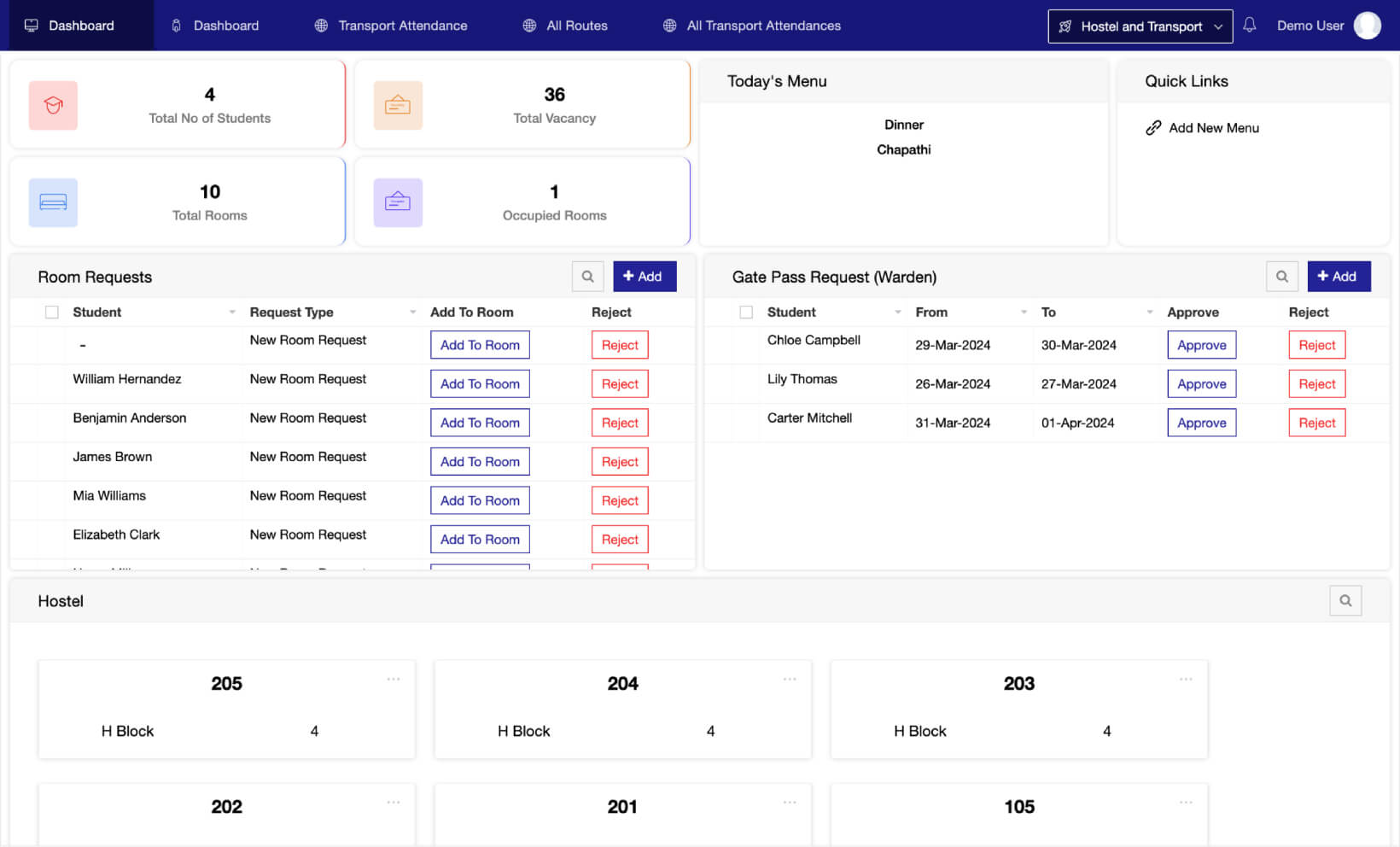Tick the Room Requests select-all checkbox
This screenshot has width=1400, height=847.
click(52, 313)
